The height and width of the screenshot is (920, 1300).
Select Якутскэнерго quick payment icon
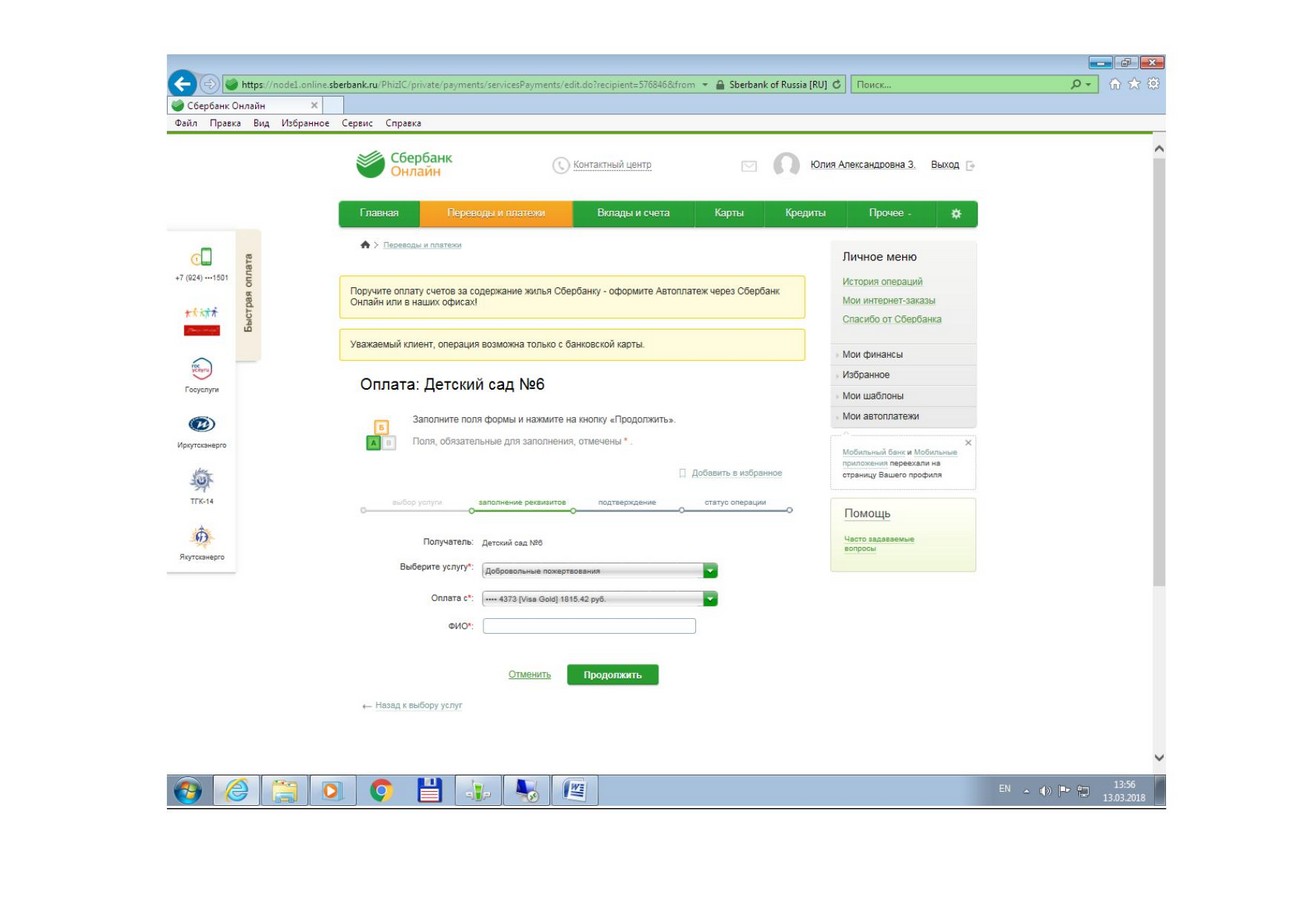(202, 536)
